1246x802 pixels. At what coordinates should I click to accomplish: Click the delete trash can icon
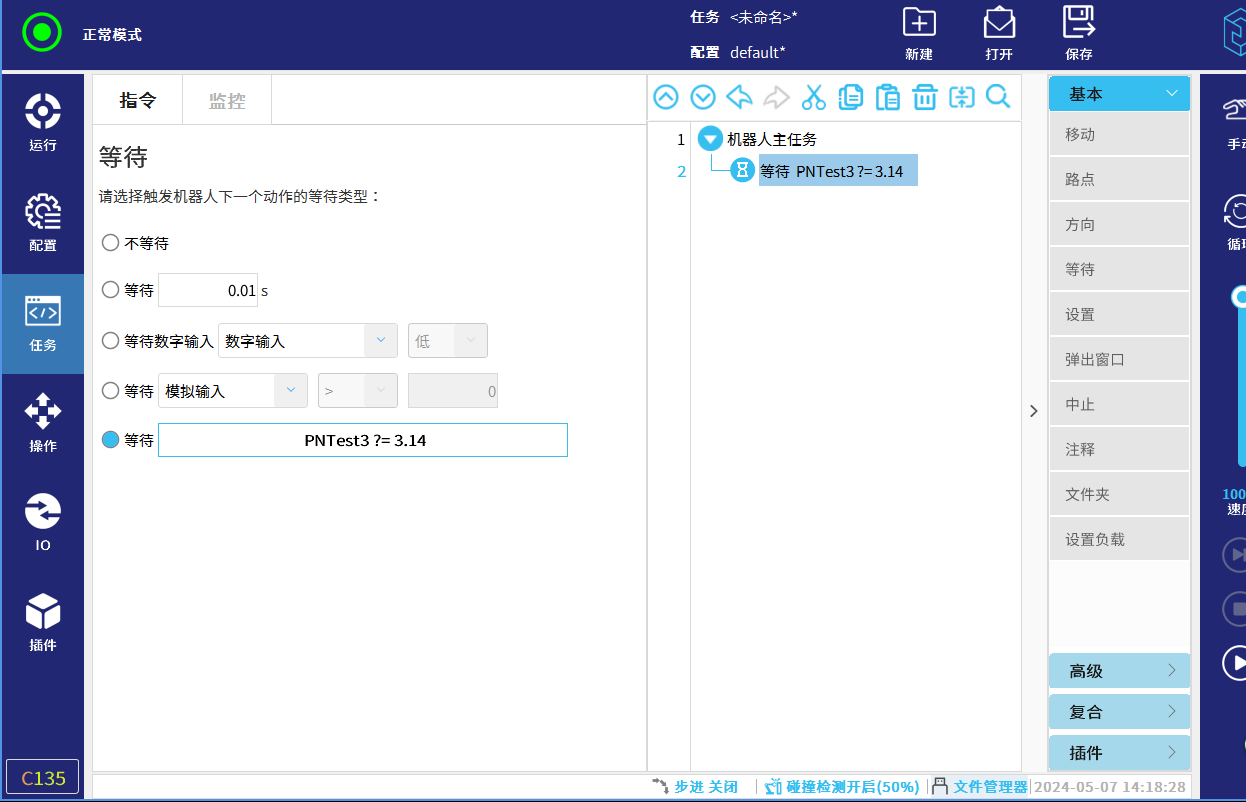pyautogui.click(x=925, y=97)
